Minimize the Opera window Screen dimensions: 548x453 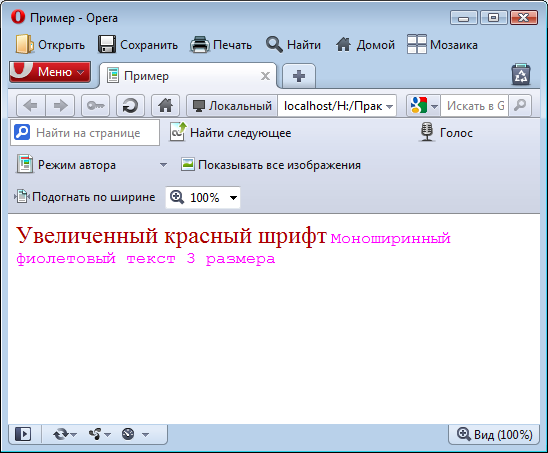coord(464,17)
